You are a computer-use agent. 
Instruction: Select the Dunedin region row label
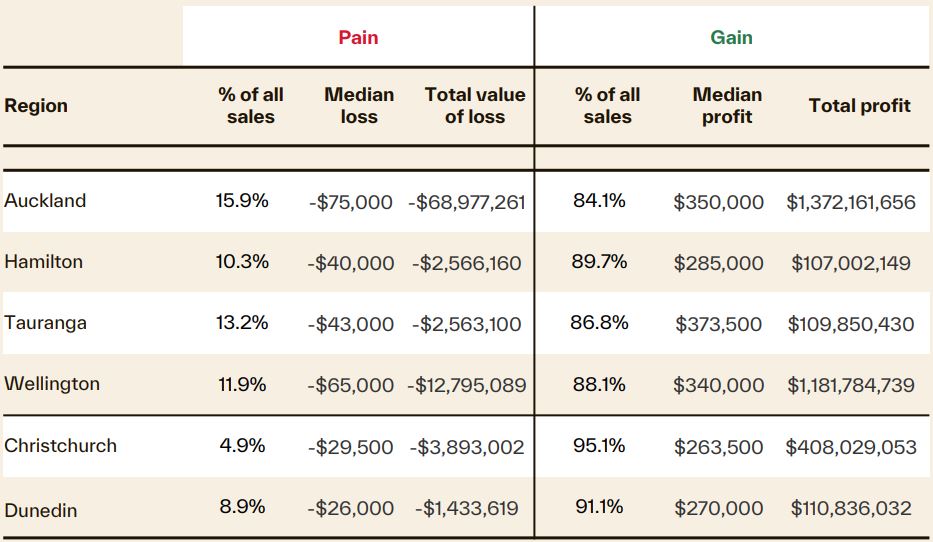pyautogui.click(x=41, y=510)
